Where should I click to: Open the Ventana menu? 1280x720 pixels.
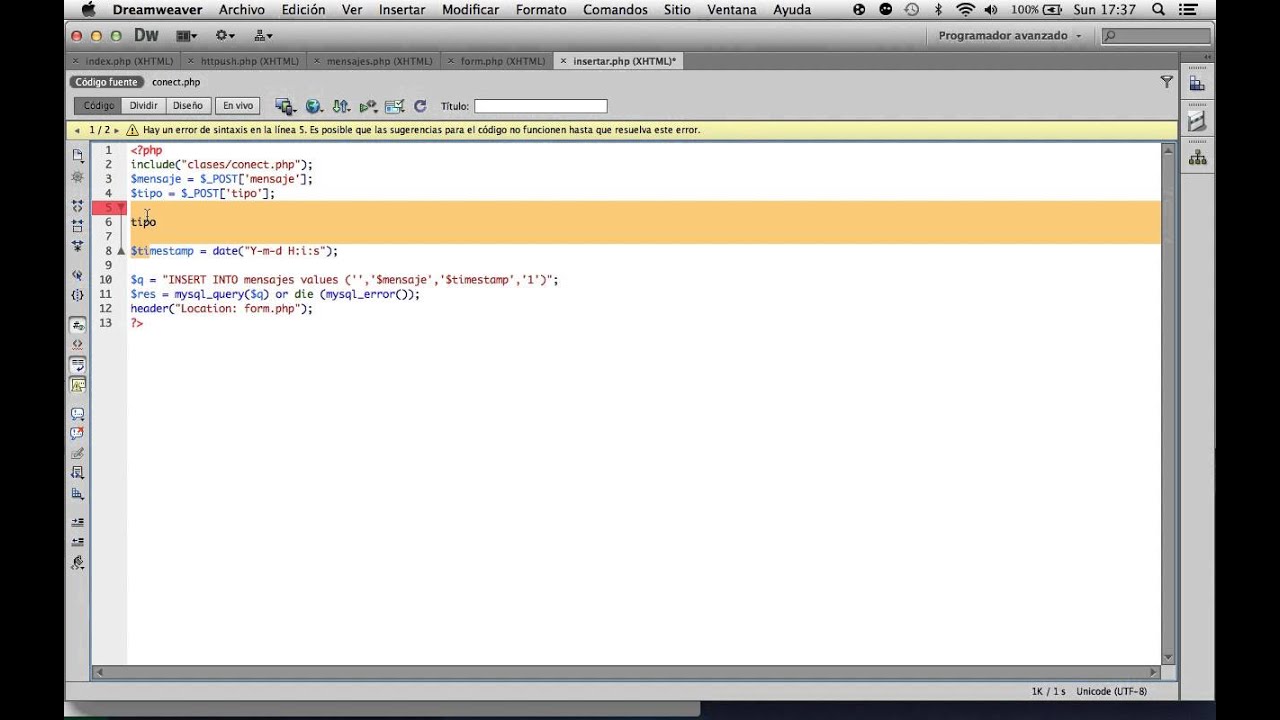[732, 10]
